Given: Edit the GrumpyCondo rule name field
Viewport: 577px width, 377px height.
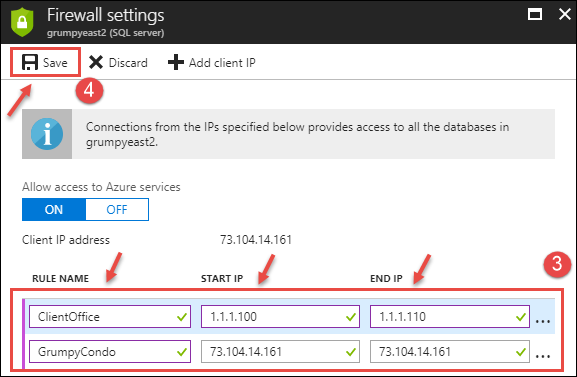Looking at the screenshot, I should [110, 351].
